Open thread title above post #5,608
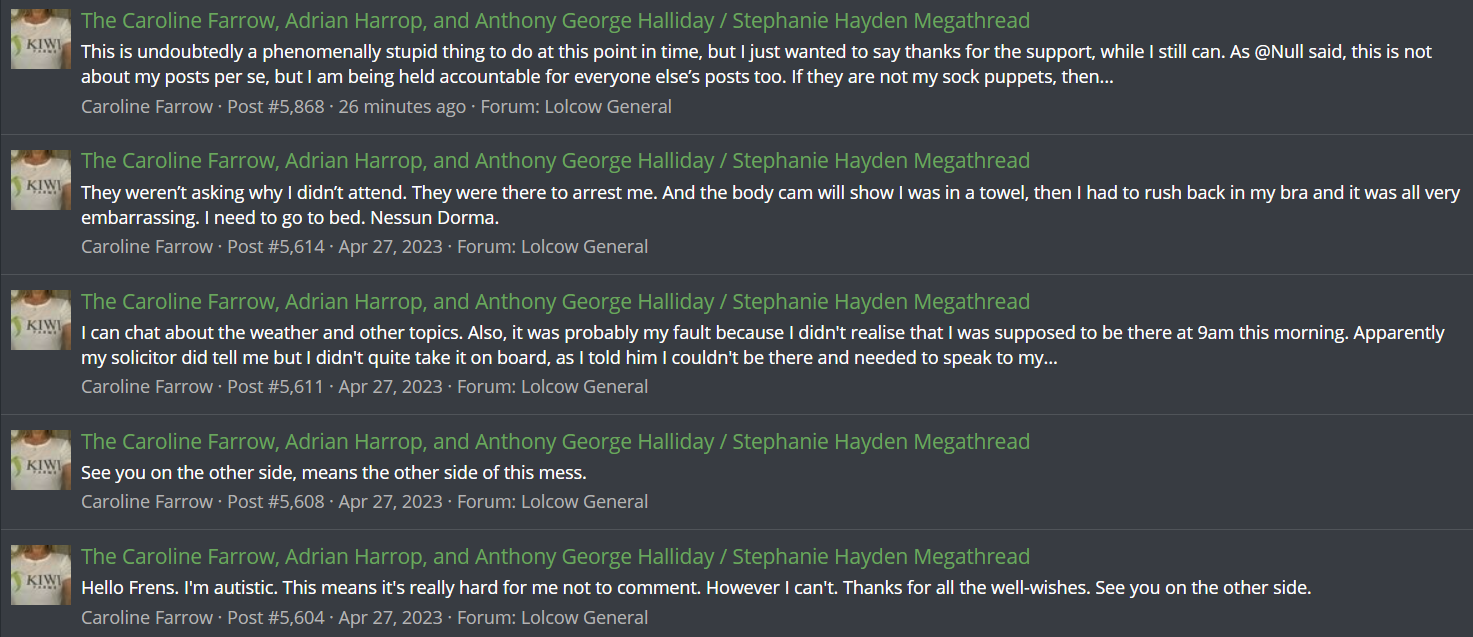This screenshot has width=1473, height=637. pos(555,442)
